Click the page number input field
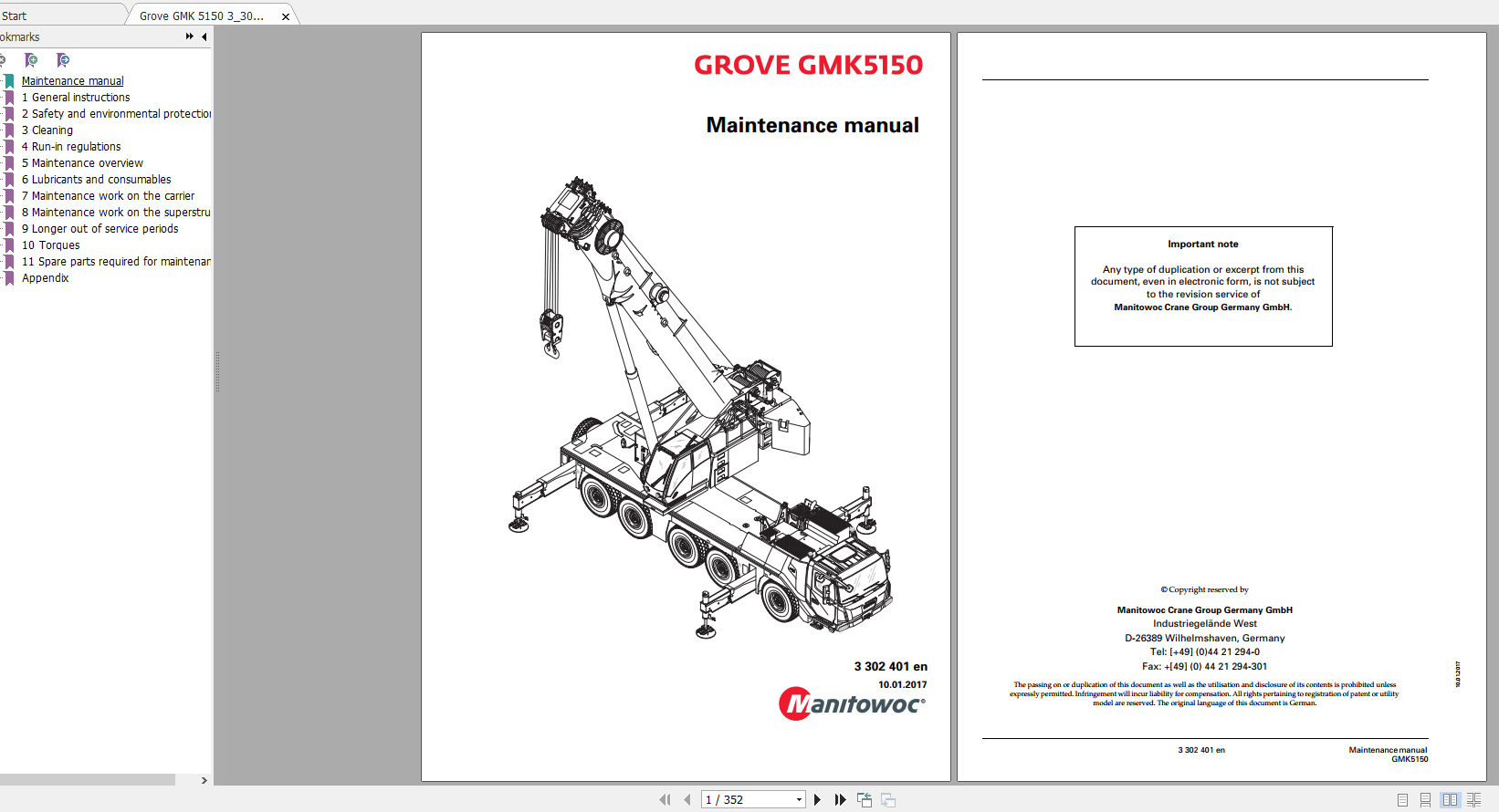The image size is (1499, 812). coord(748,800)
